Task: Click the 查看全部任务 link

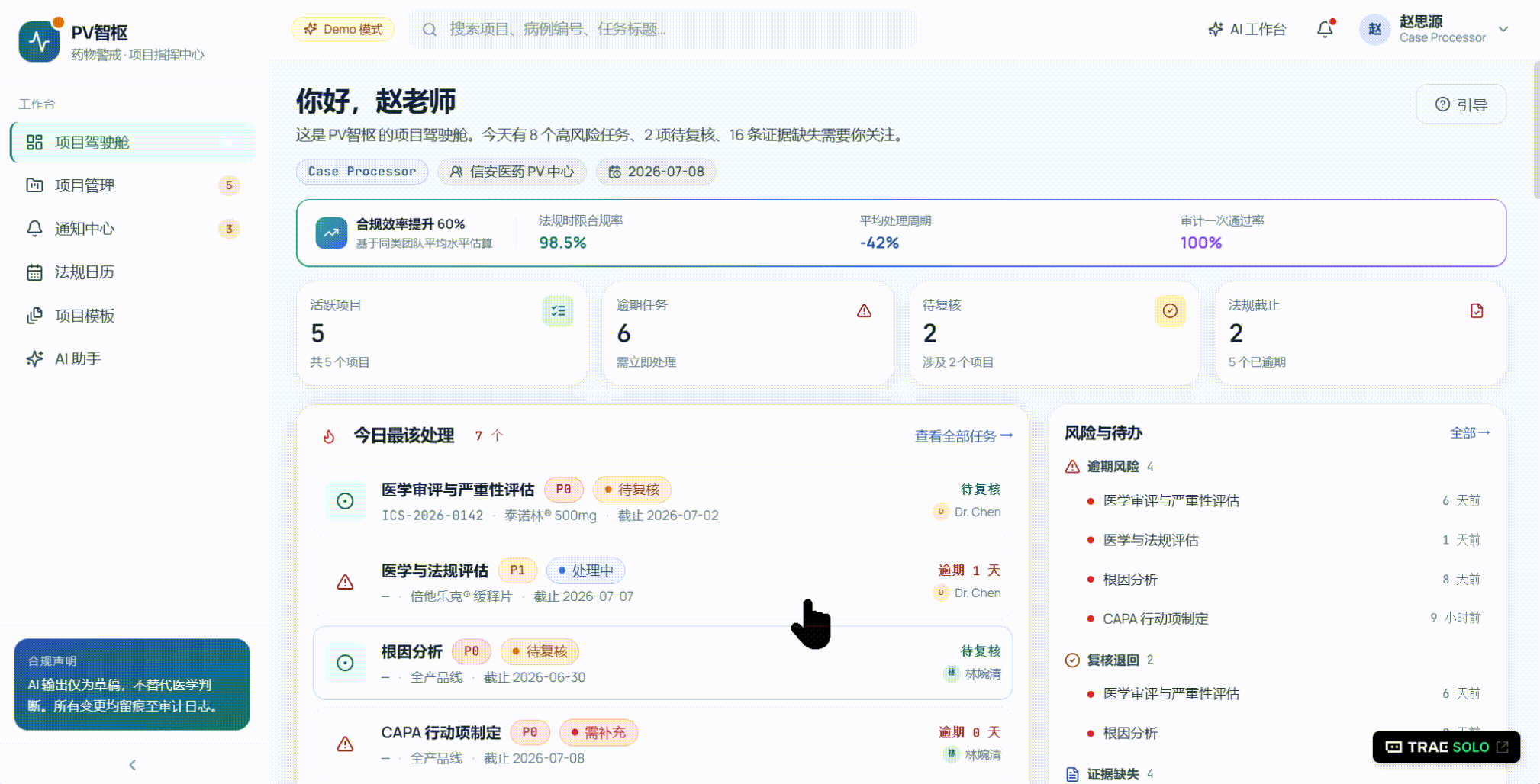Action: [x=964, y=436]
